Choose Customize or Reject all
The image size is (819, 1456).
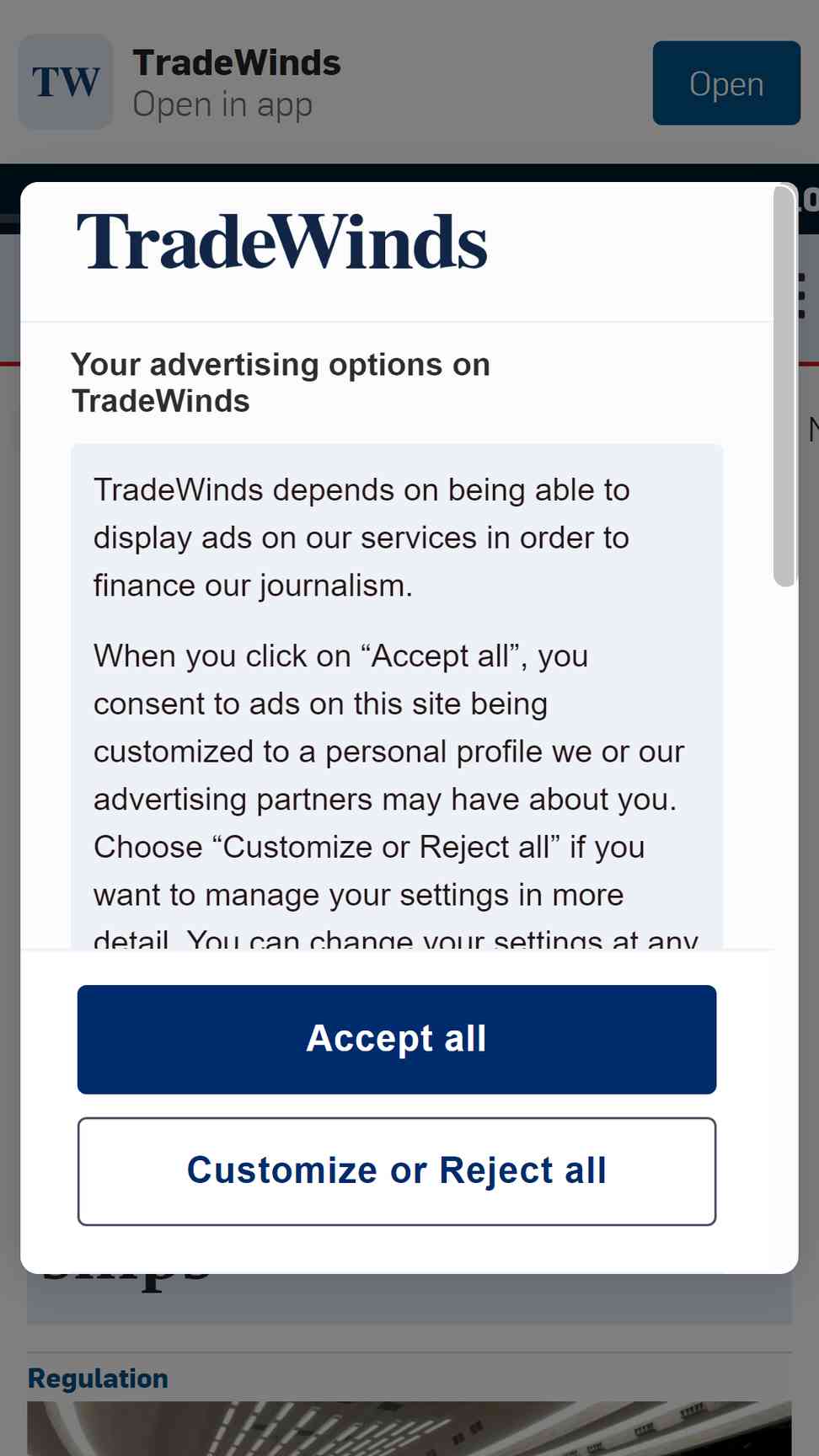click(397, 1171)
